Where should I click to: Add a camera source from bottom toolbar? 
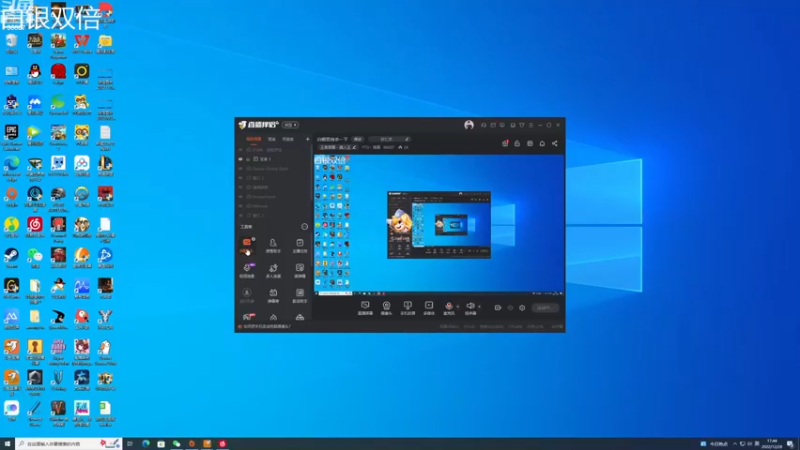point(386,308)
